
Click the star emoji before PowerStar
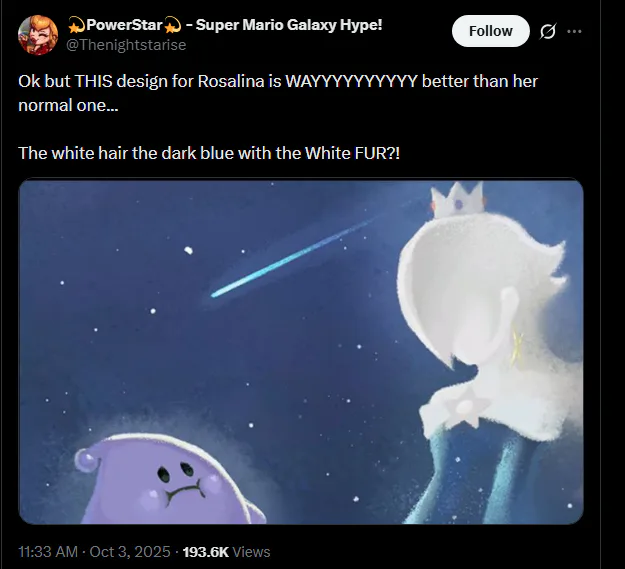[74, 24]
